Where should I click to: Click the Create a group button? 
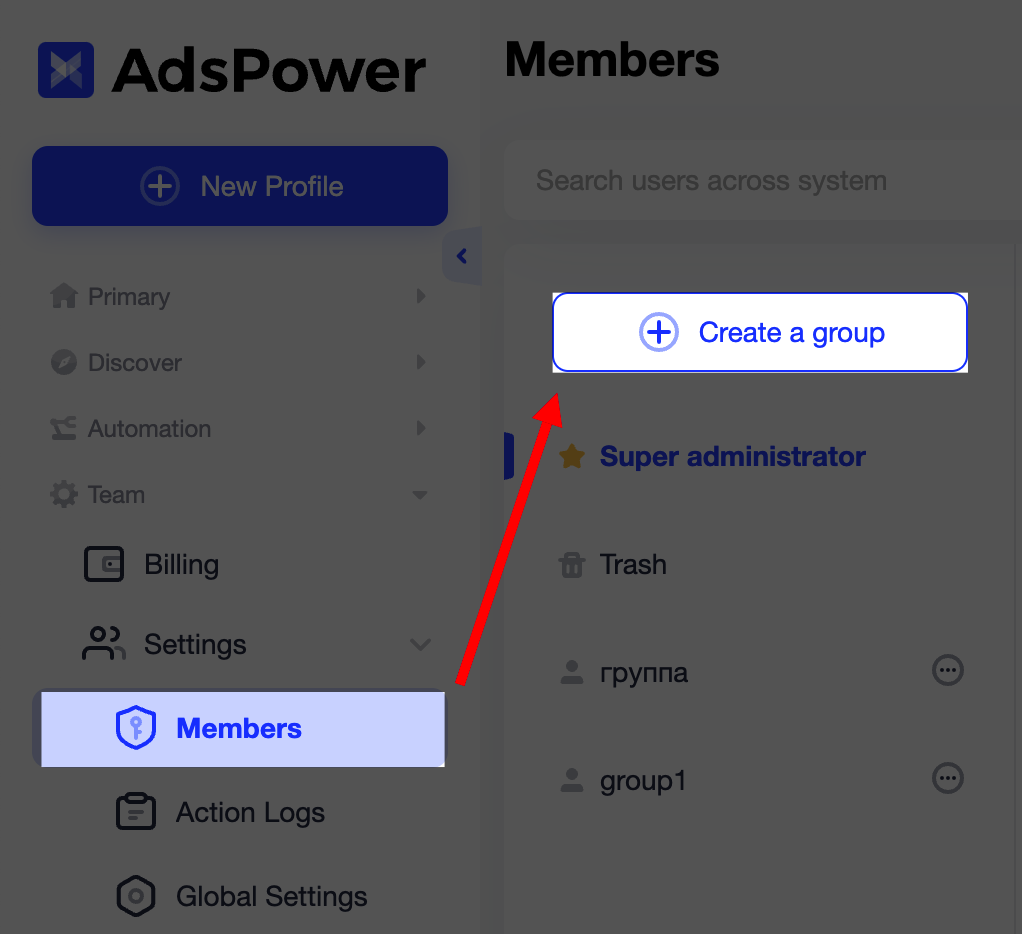click(x=759, y=332)
